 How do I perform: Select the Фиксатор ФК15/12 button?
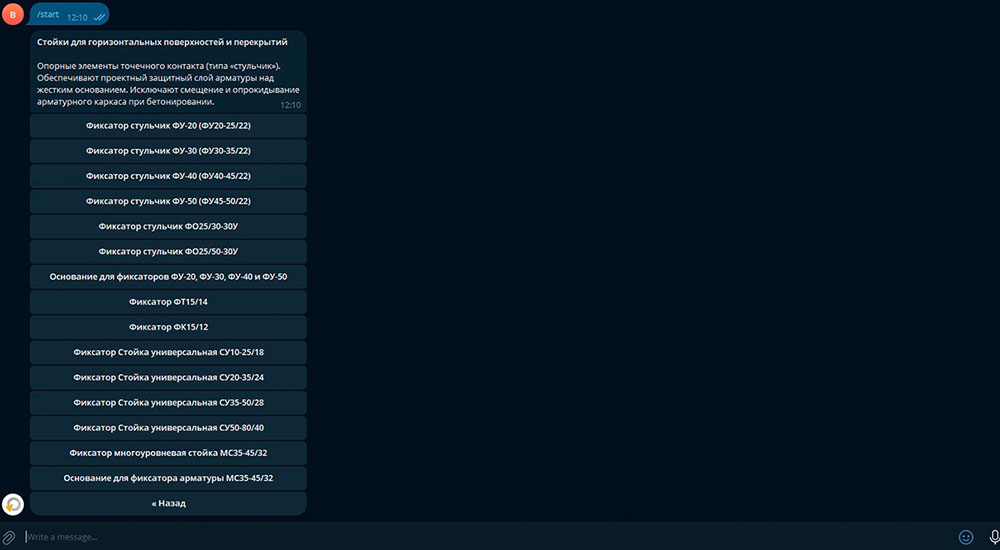(x=168, y=327)
